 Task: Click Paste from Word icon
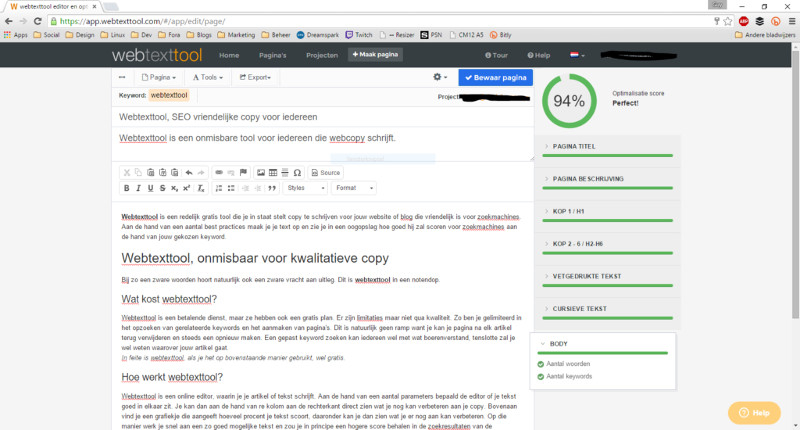point(174,172)
